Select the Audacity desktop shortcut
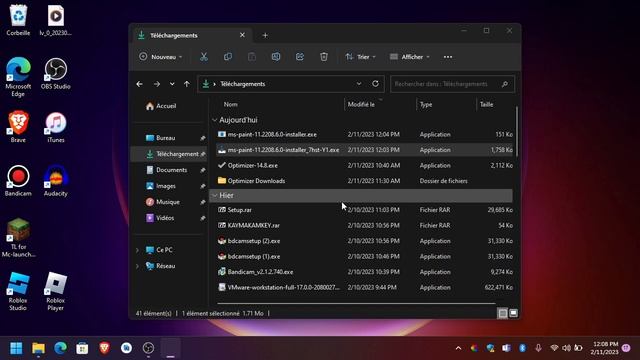The image size is (640, 360). (x=56, y=181)
